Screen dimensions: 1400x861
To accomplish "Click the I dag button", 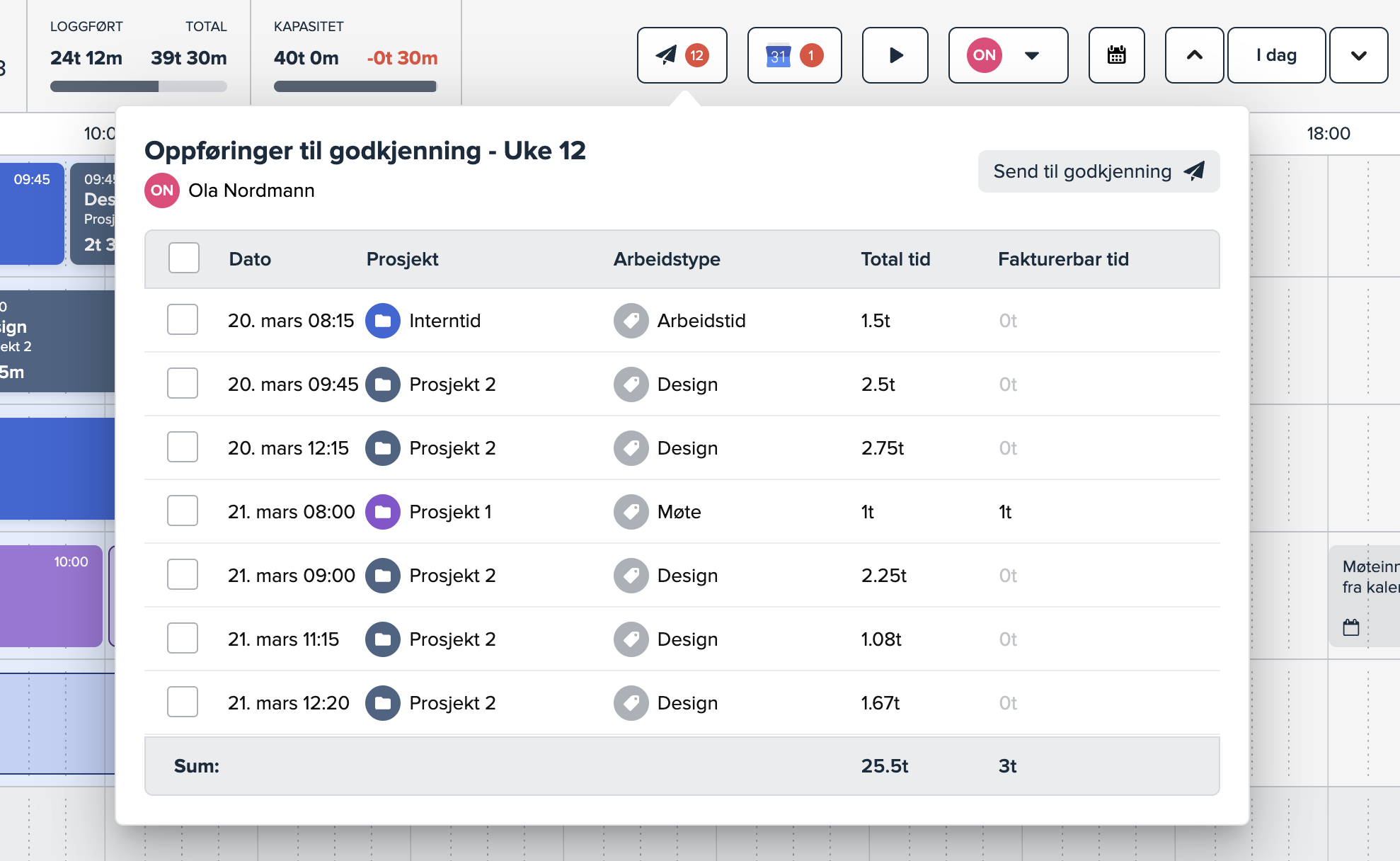I will (x=1276, y=55).
